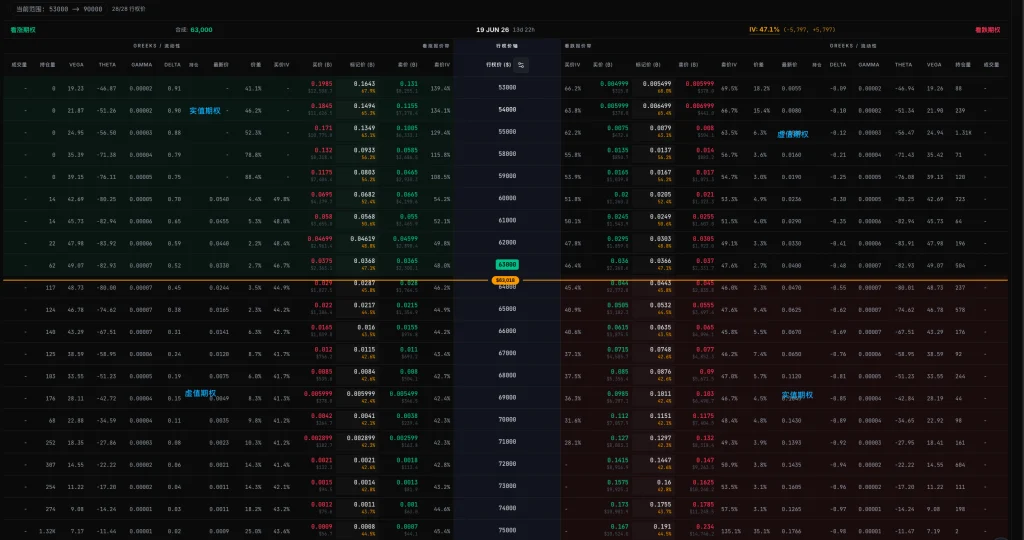This screenshot has width=1024, height=540.
Task: Select the 70000 strike row
Action: pos(507,420)
